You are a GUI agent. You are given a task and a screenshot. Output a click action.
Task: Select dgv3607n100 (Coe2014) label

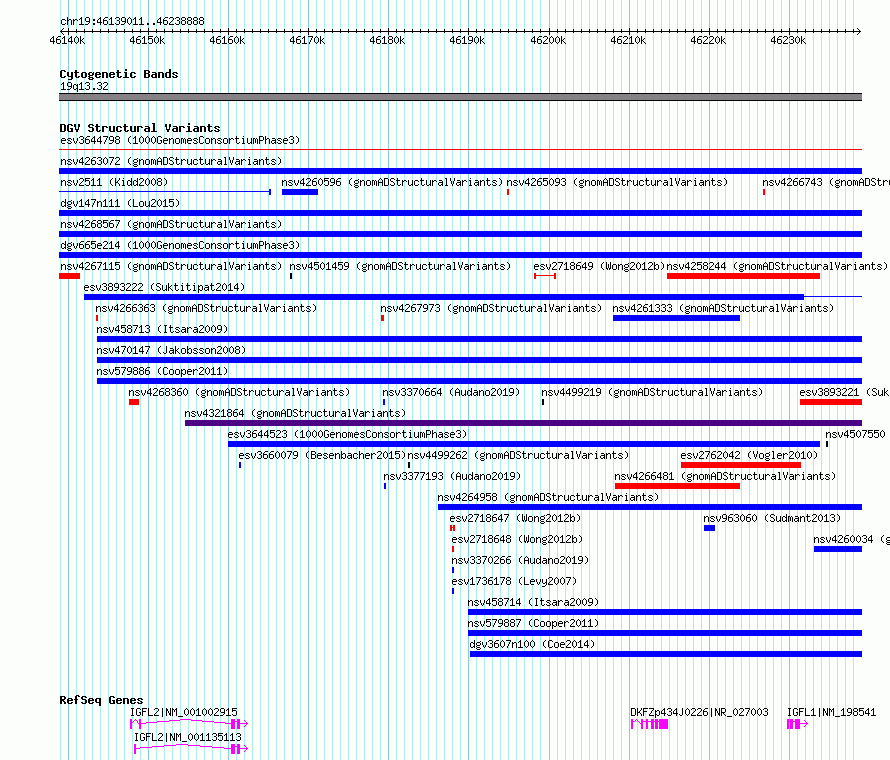(532, 644)
